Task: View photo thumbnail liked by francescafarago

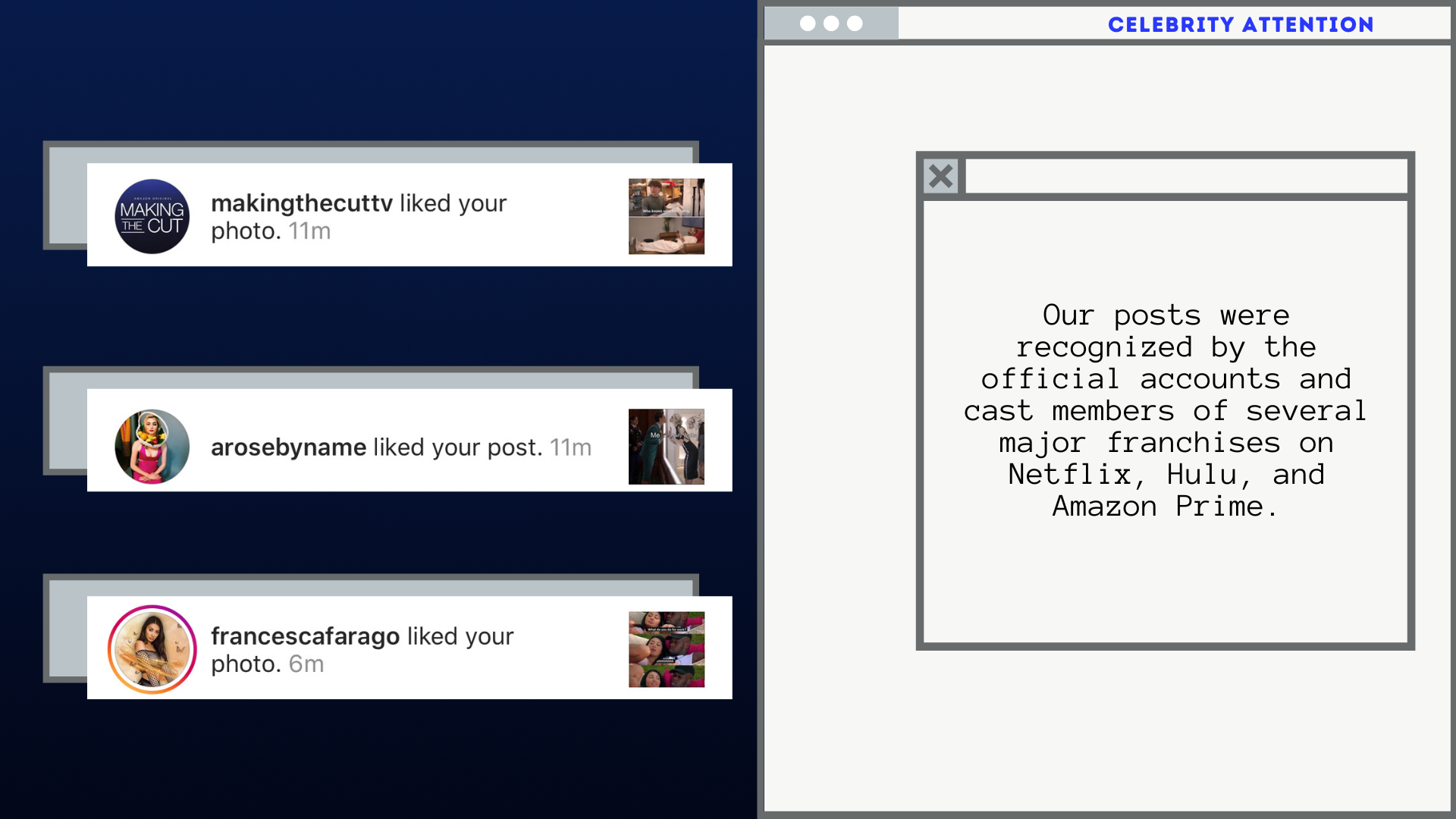Action: click(666, 650)
